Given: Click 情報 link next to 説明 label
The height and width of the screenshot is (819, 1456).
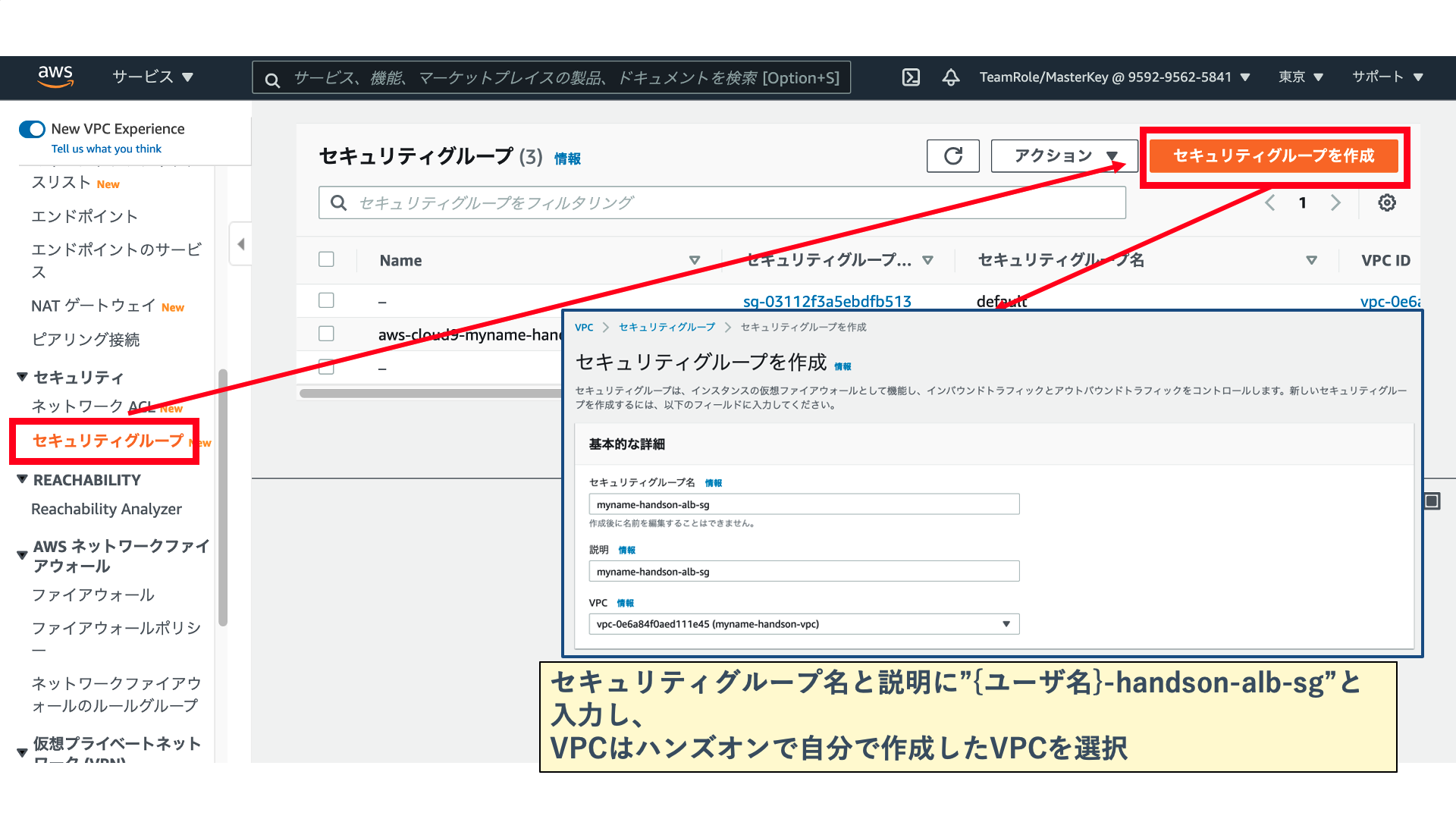Looking at the screenshot, I should pos(626,550).
